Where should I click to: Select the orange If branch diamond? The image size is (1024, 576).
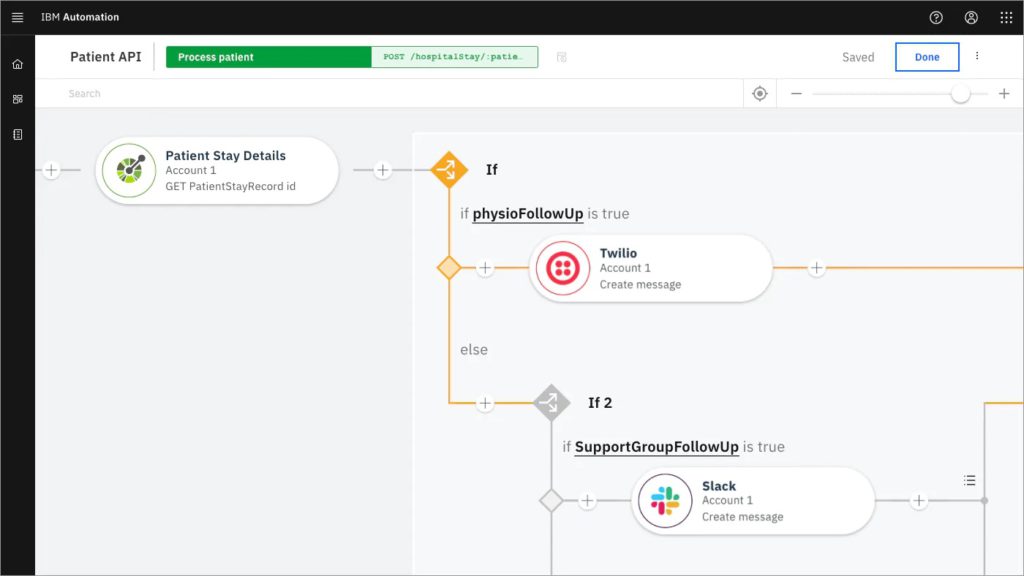449,170
